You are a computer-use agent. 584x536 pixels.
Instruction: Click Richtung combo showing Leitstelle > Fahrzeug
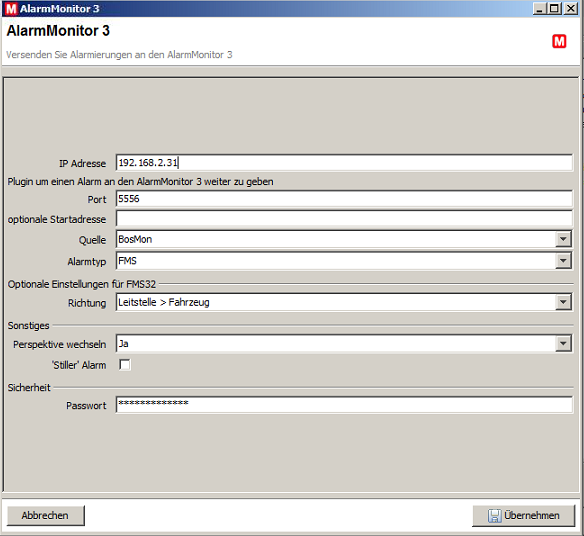pyautogui.click(x=344, y=302)
